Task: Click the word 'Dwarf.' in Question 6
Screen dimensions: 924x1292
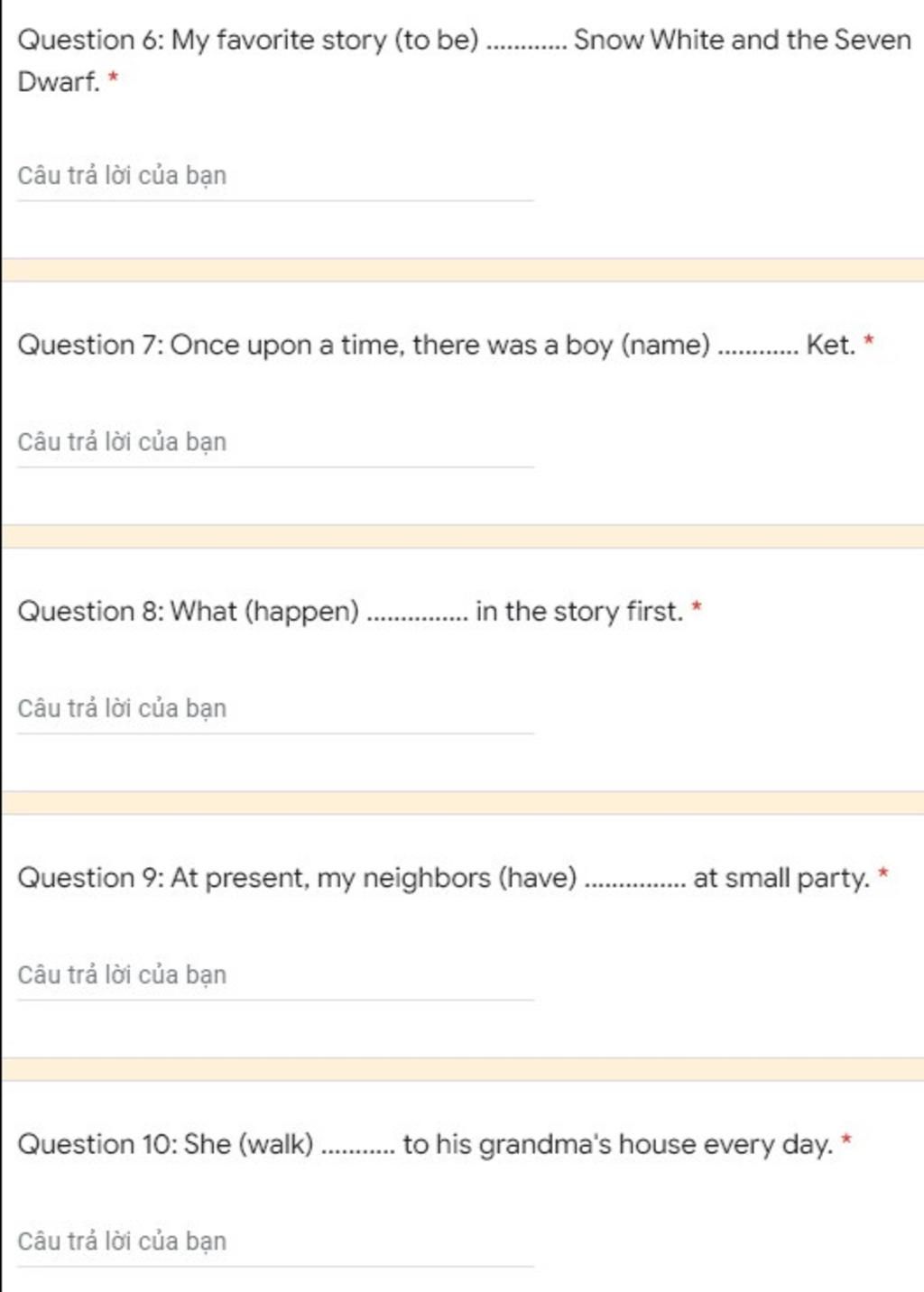Action: coord(59,81)
